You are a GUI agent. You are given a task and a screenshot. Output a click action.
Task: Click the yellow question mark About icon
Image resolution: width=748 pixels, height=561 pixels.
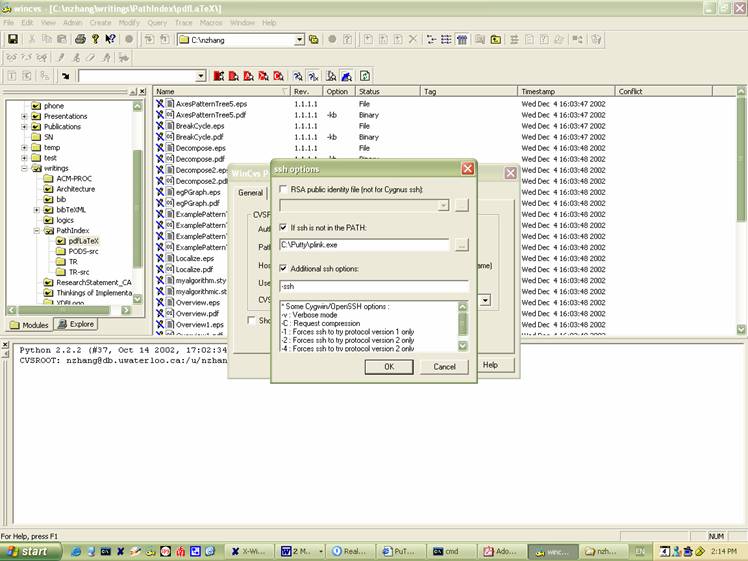point(96,40)
